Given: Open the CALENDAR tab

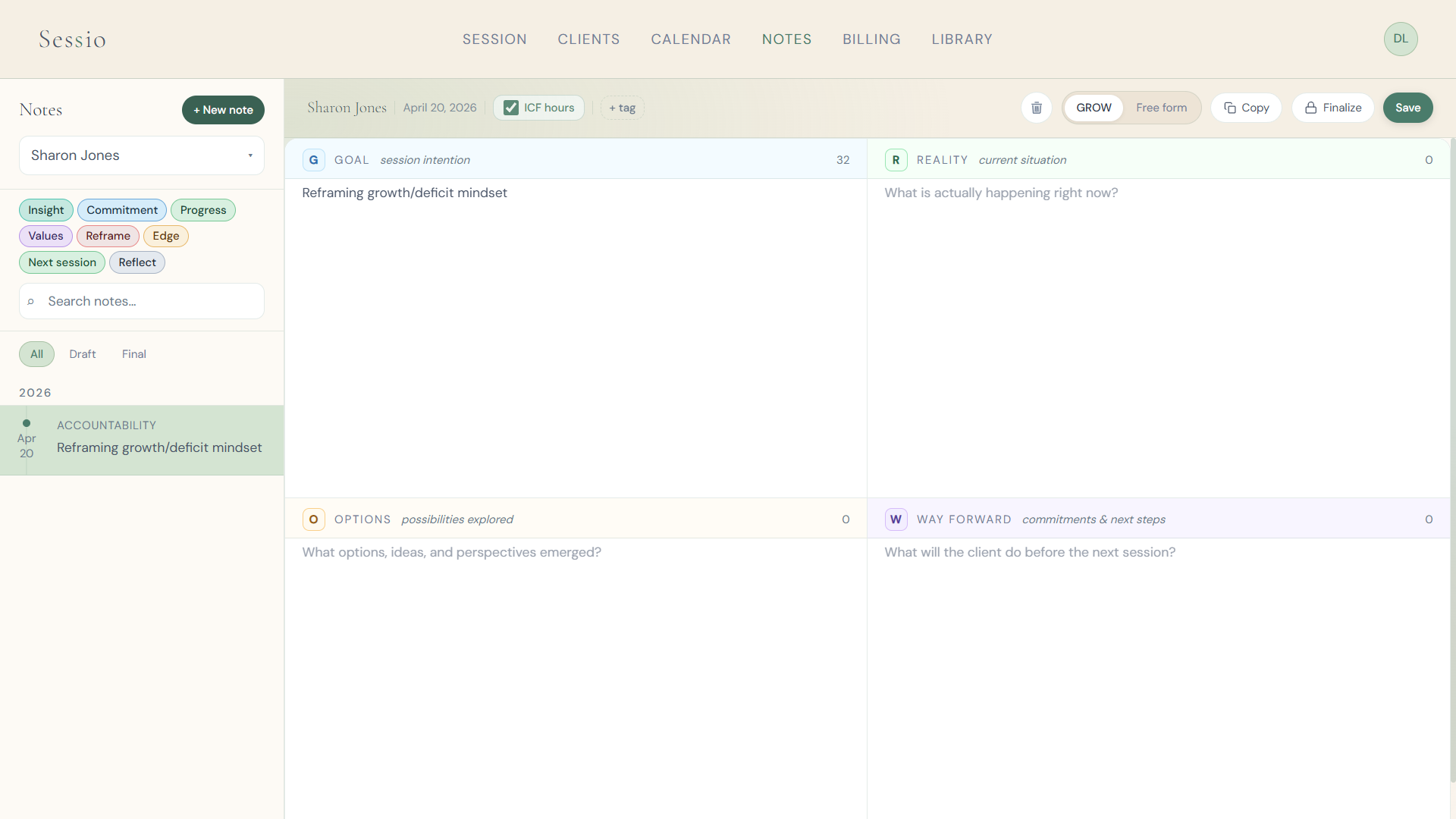Looking at the screenshot, I should pos(691,39).
